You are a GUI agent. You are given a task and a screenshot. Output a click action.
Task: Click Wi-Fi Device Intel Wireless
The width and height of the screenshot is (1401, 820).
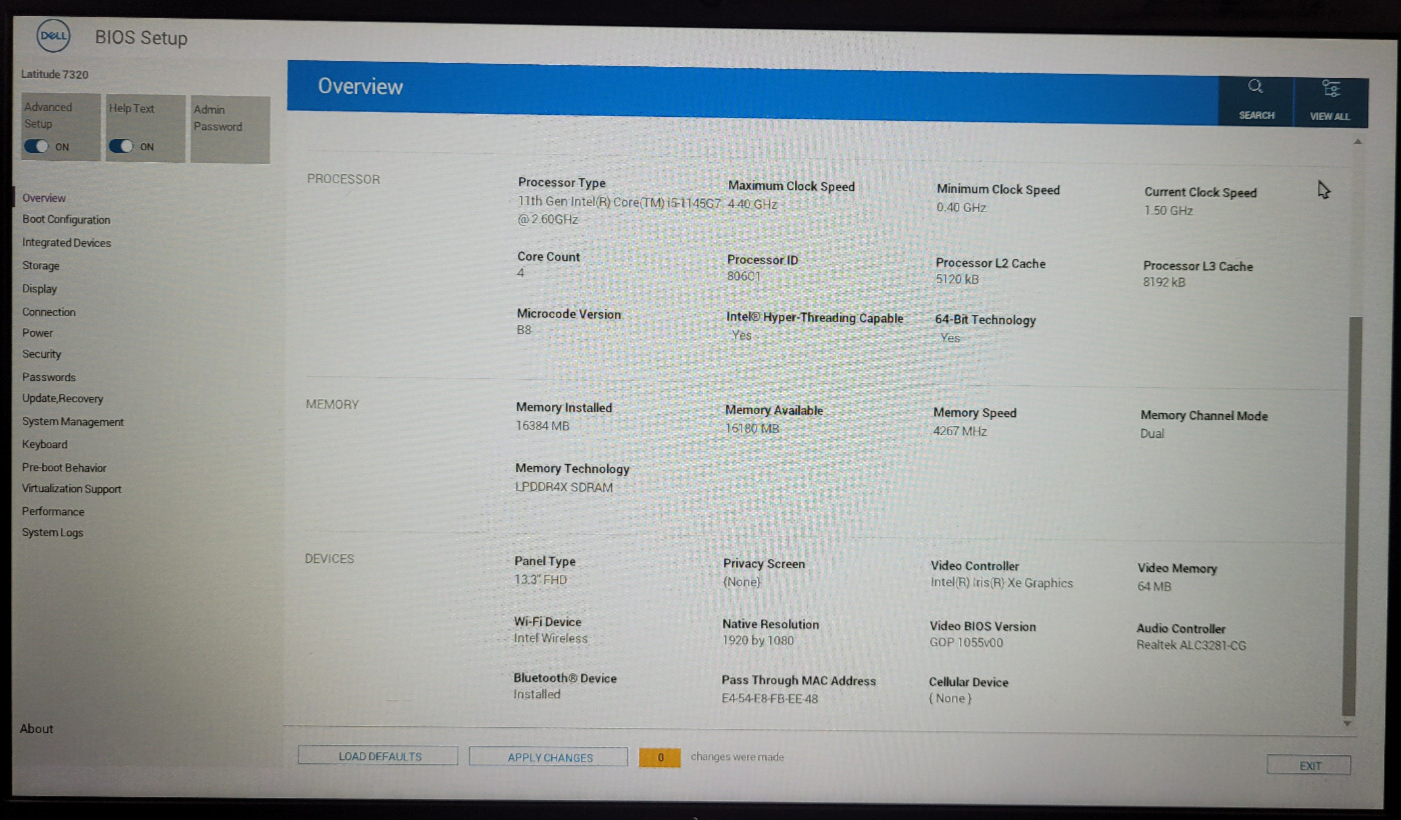click(551, 638)
